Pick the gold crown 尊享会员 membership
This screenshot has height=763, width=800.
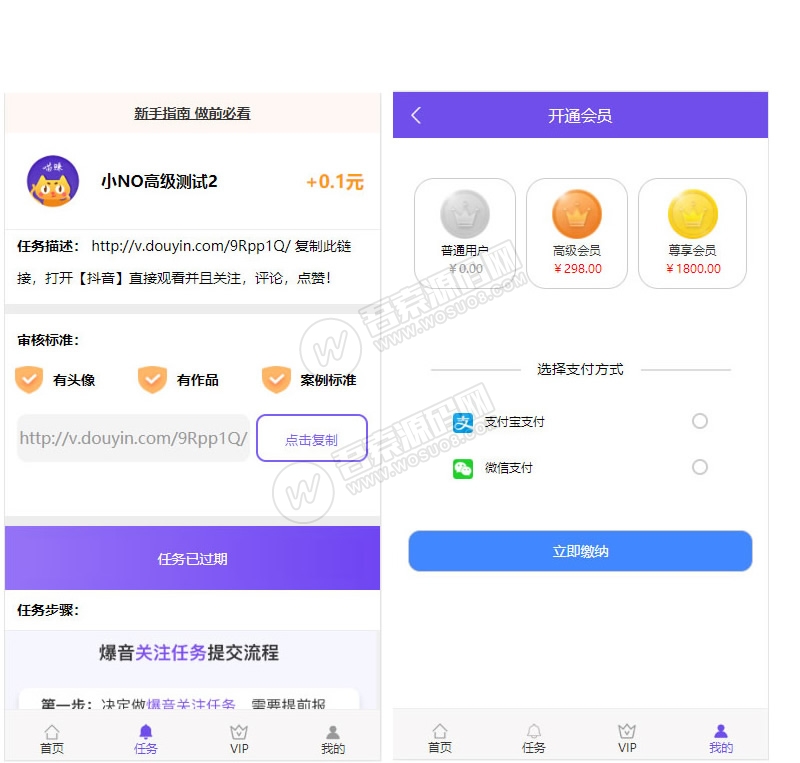coord(693,232)
